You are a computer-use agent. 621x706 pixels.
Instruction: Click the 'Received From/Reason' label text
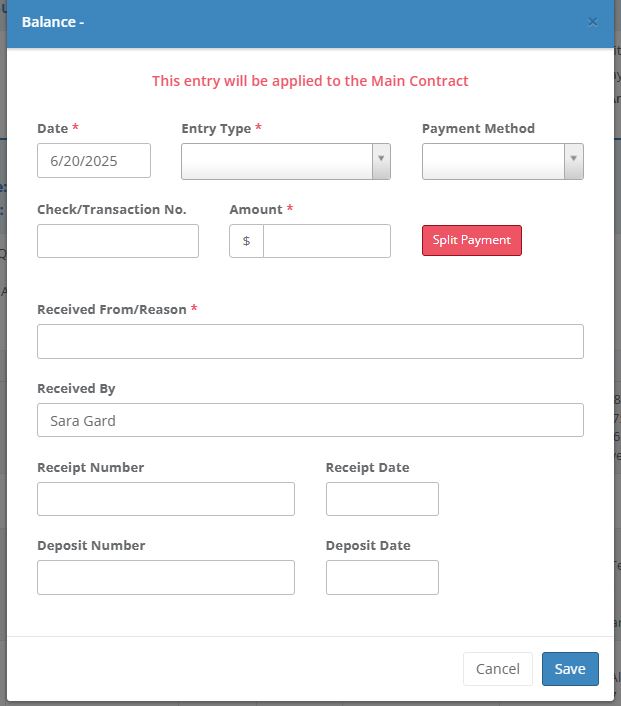(112, 310)
